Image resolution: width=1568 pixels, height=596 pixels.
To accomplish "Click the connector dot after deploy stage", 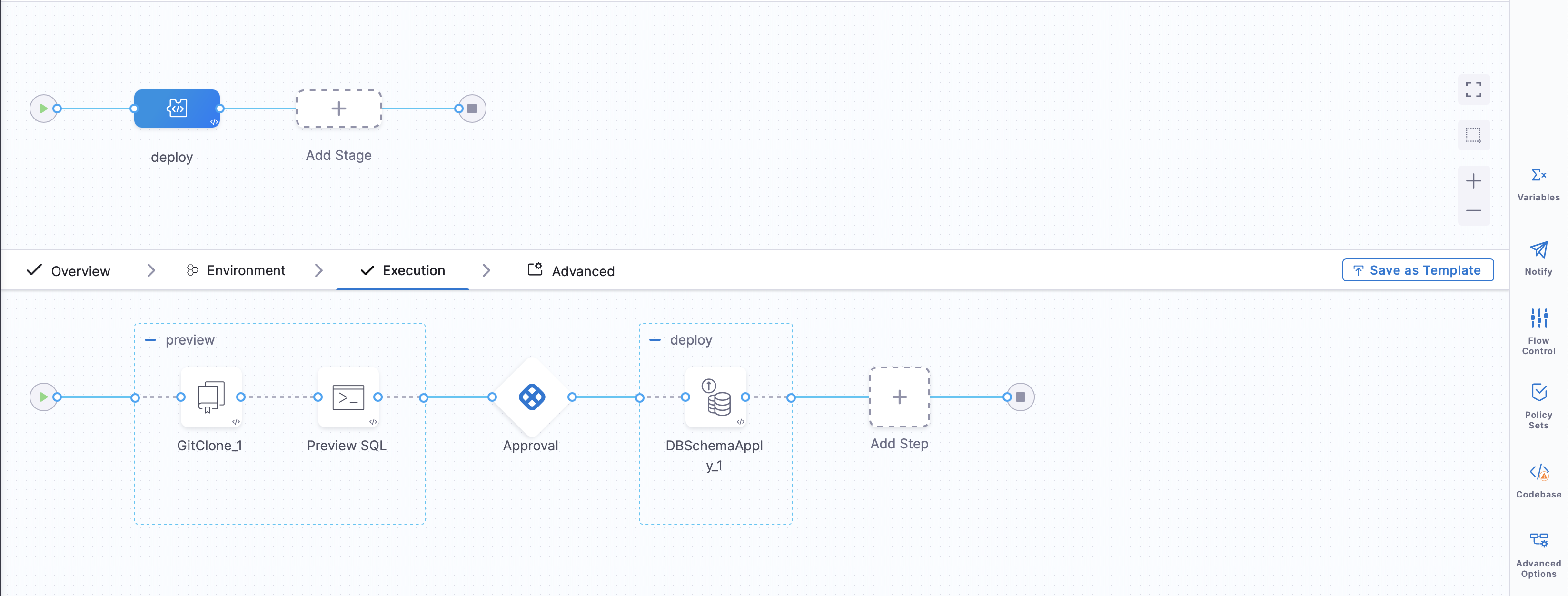I will (x=220, y=109).
